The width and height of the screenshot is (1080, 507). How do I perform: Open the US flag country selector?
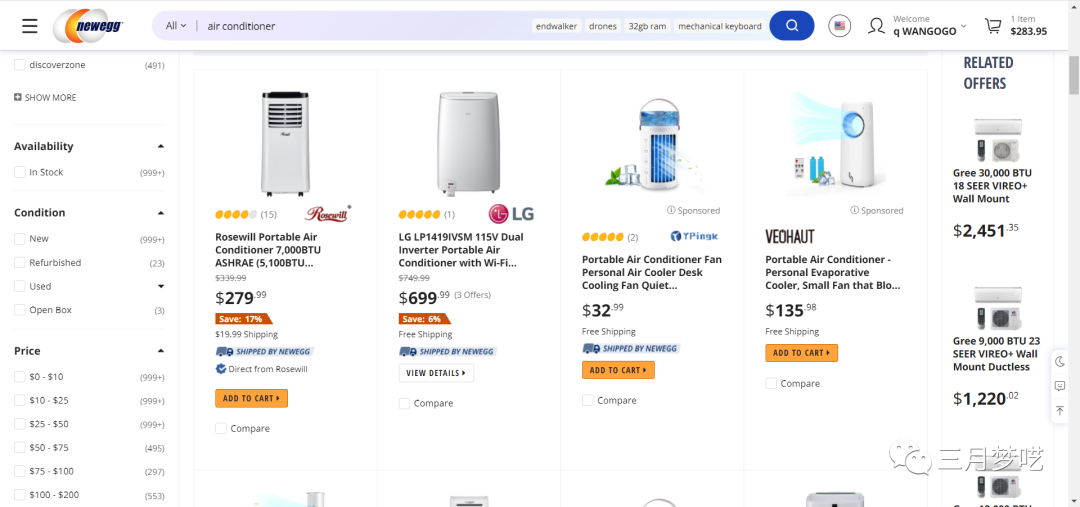tap(840, 26)
